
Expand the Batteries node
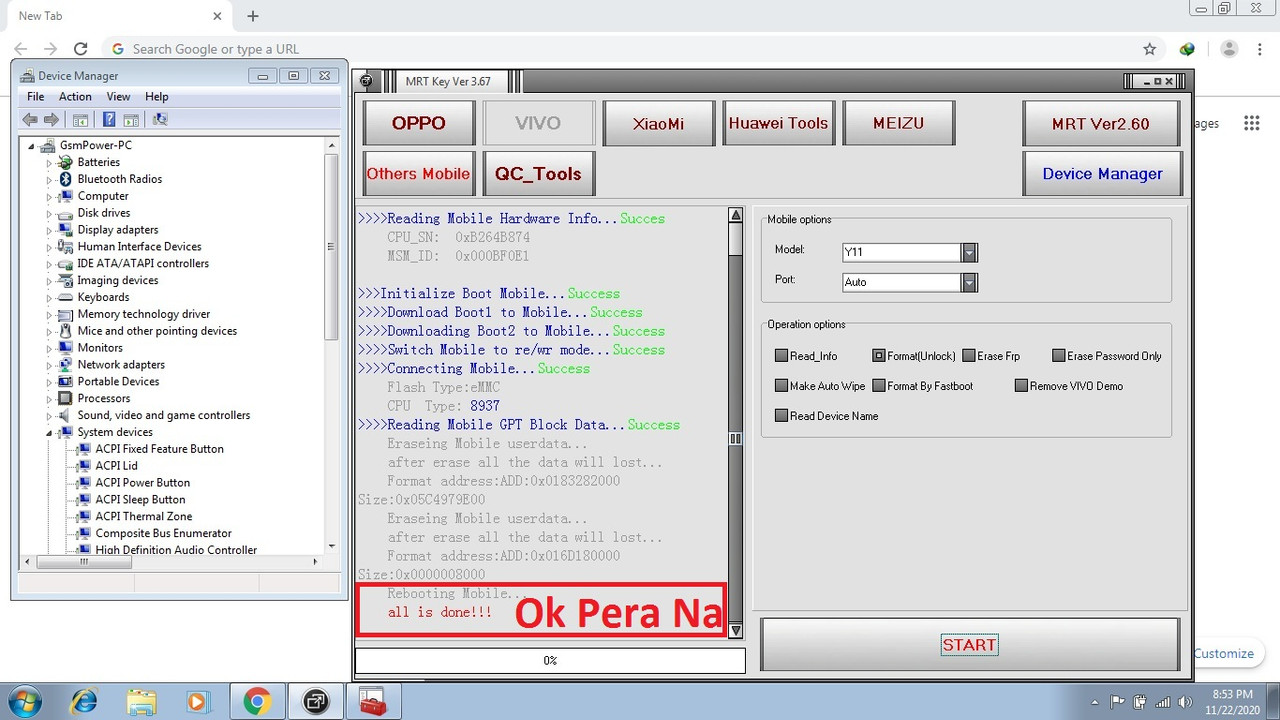pos(48,162)
